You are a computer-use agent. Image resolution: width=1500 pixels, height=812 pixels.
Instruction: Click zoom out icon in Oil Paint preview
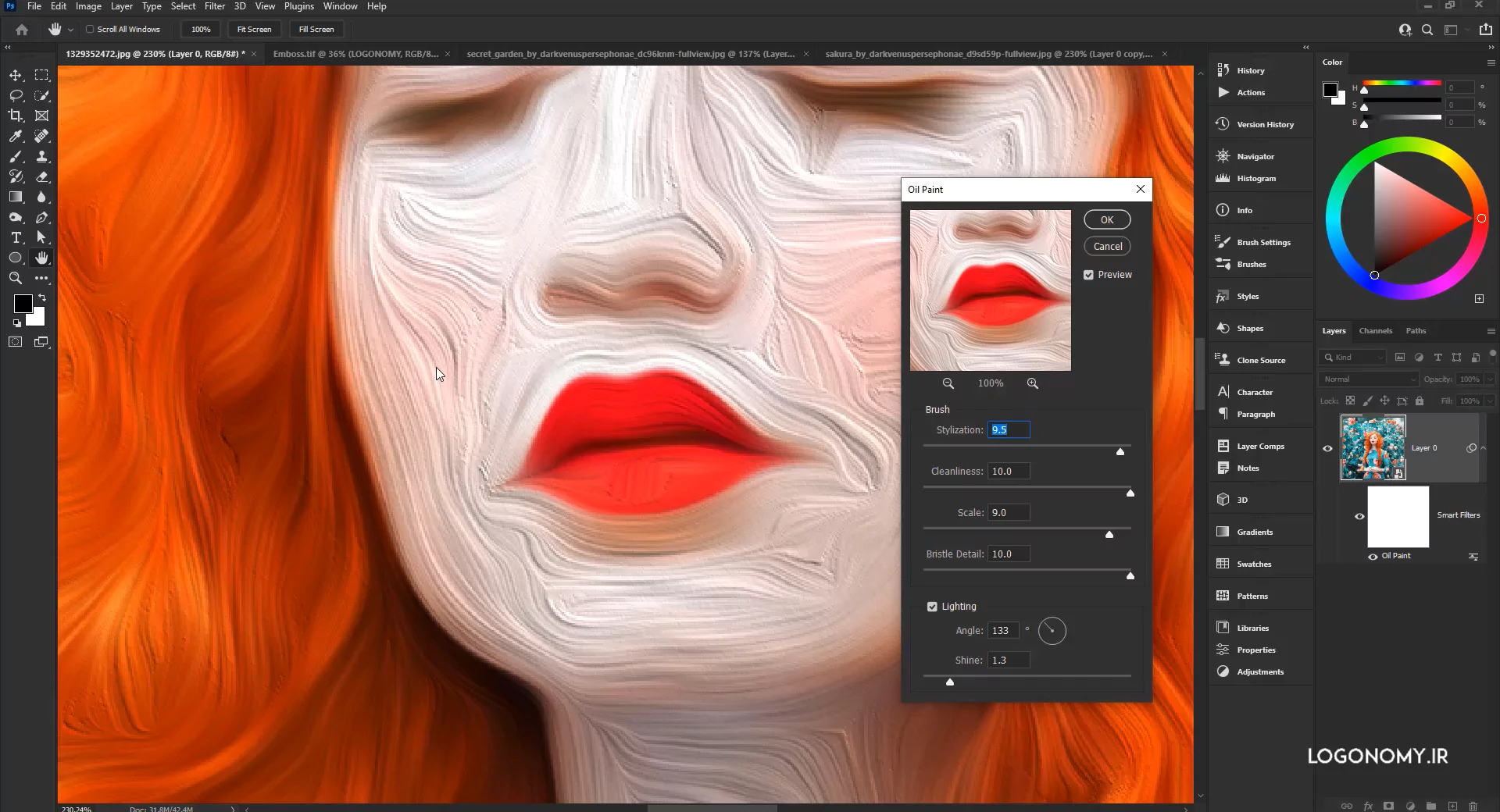[948, 383]
